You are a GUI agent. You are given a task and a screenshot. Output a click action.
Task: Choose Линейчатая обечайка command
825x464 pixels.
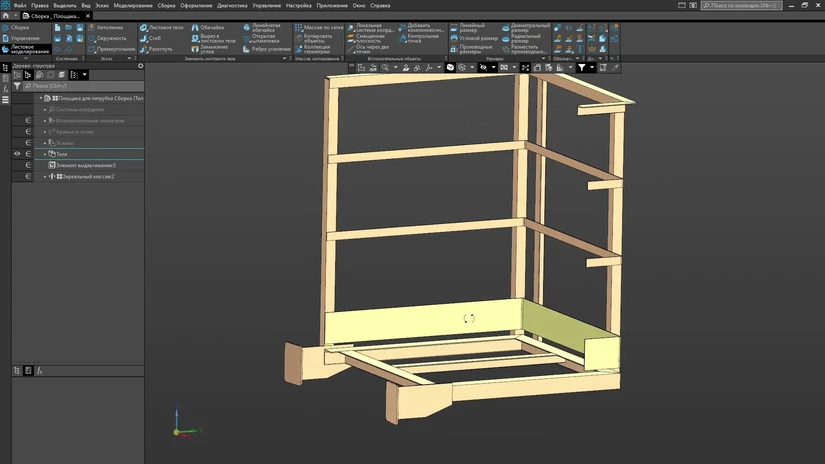(261, 27)
